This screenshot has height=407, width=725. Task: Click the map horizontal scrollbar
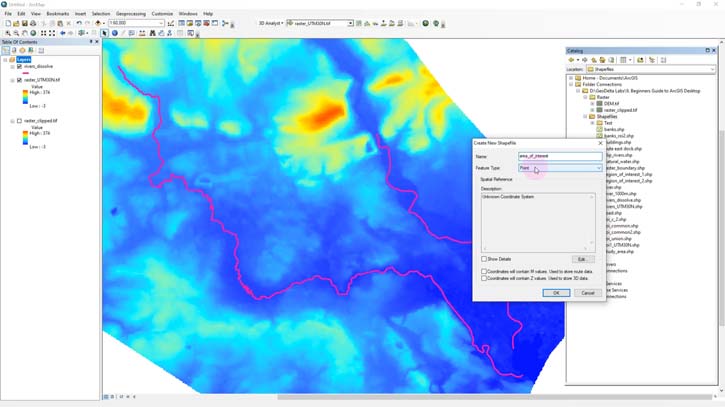(495, 397)
